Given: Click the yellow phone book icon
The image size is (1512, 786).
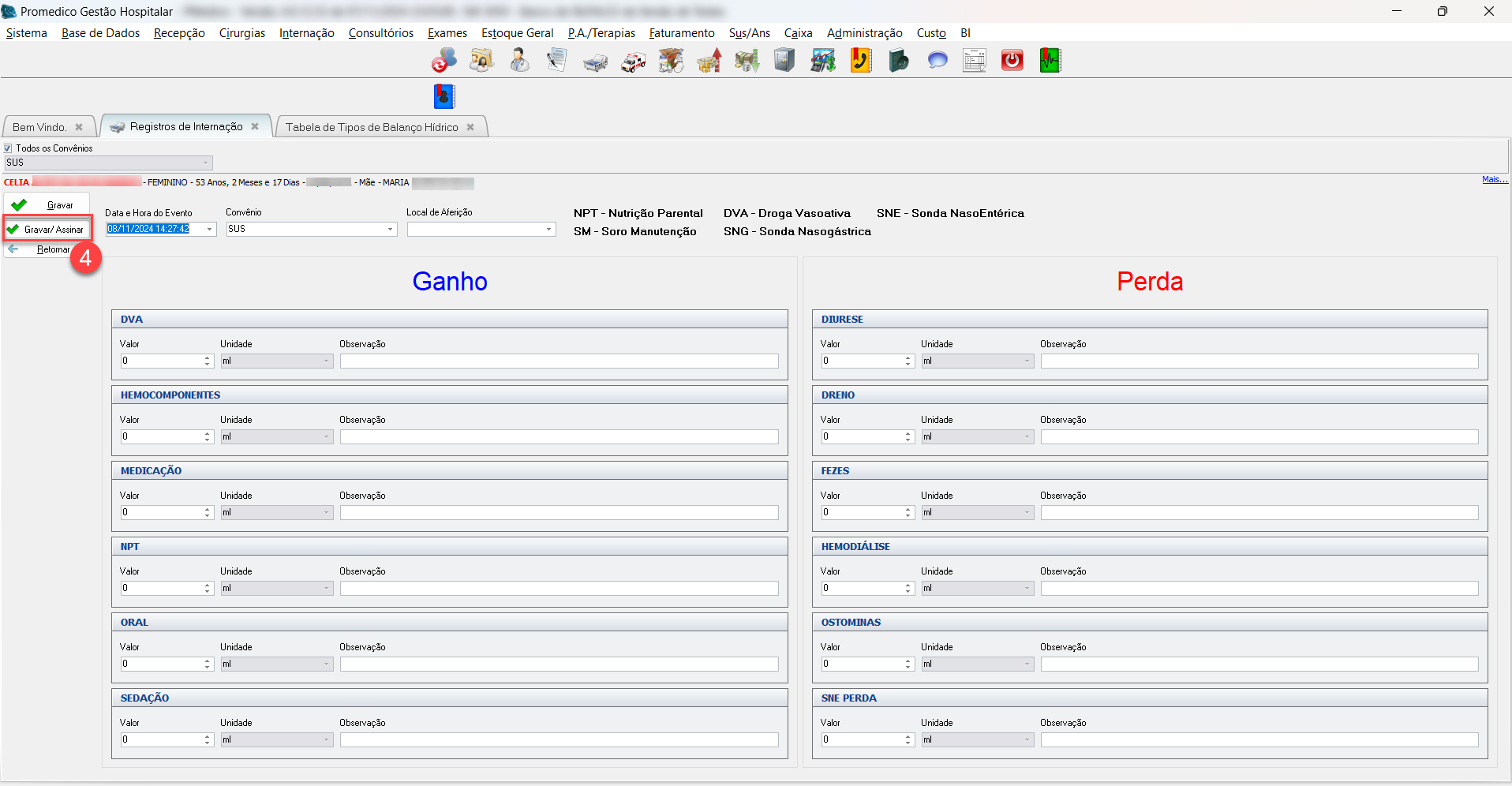Looking at the screenshot, I should 860,61.
